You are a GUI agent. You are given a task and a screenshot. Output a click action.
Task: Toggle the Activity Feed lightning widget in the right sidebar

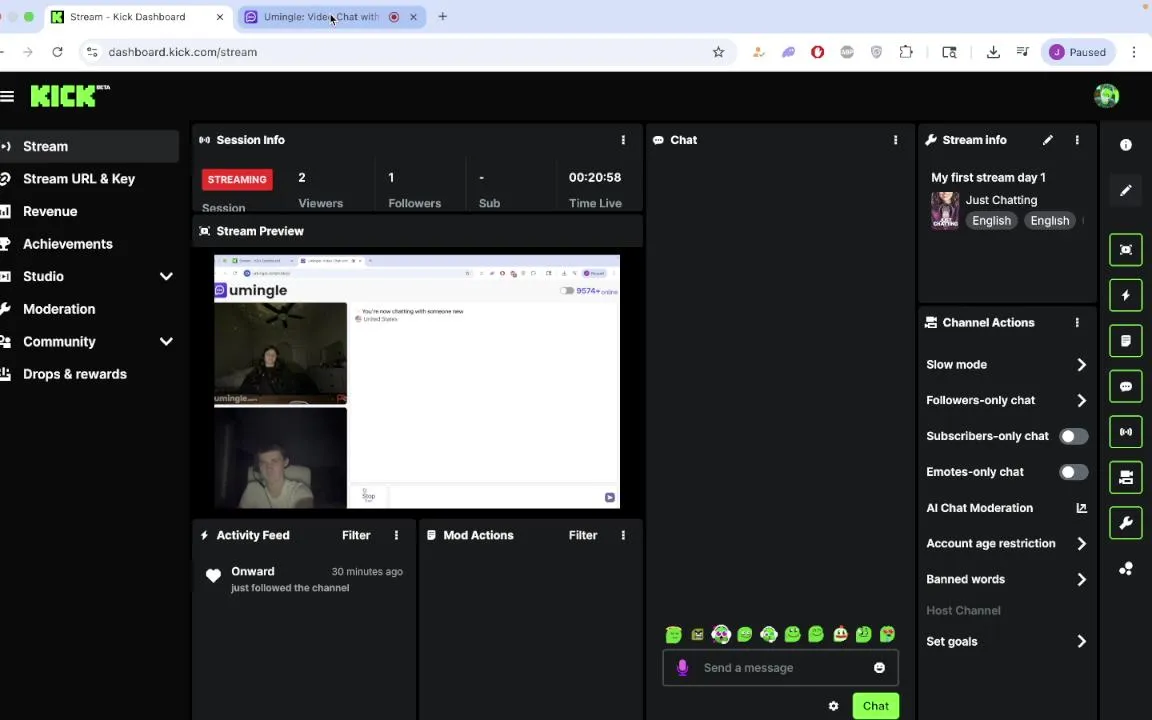1126,295
